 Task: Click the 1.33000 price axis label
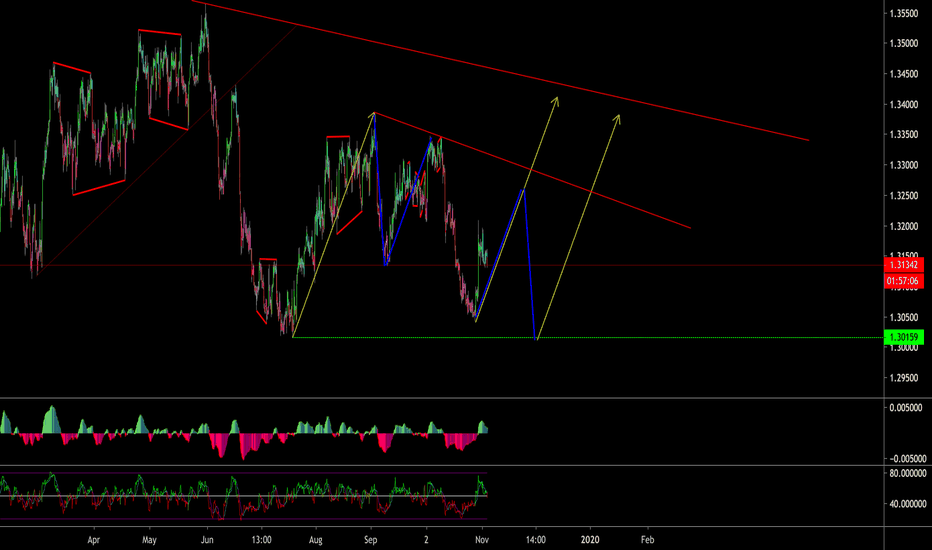(x=903, y=165)
